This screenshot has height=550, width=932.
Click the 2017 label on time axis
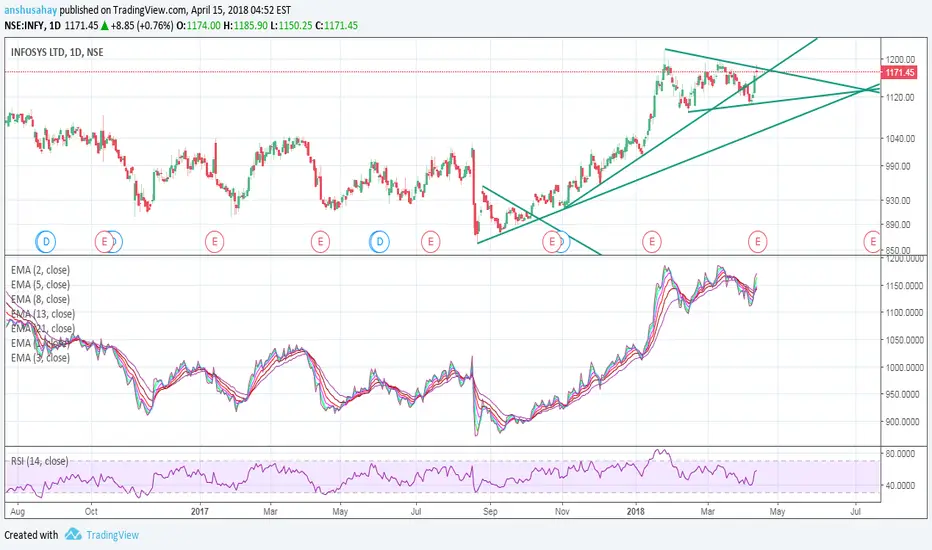click(200, 511)
